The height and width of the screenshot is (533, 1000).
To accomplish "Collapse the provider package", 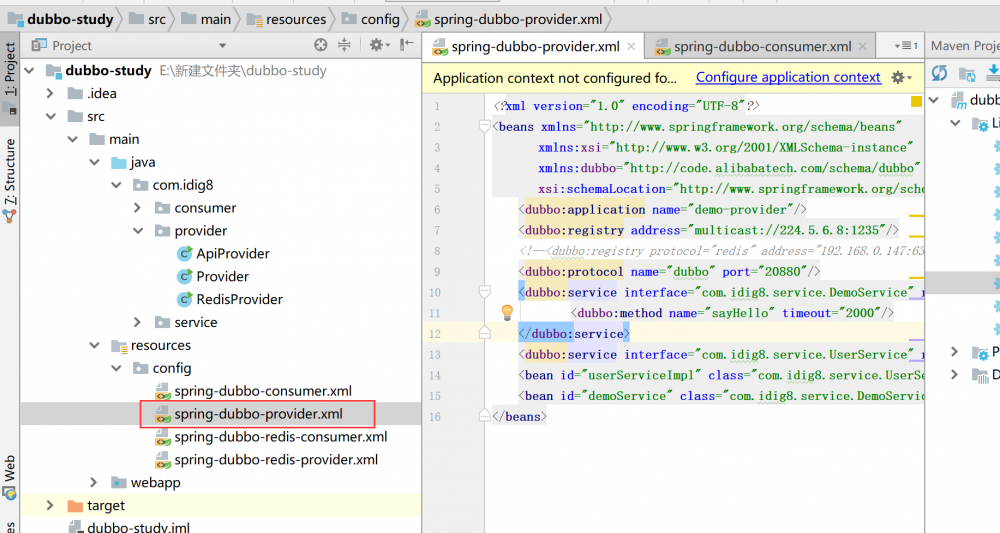I will (138, 231).
